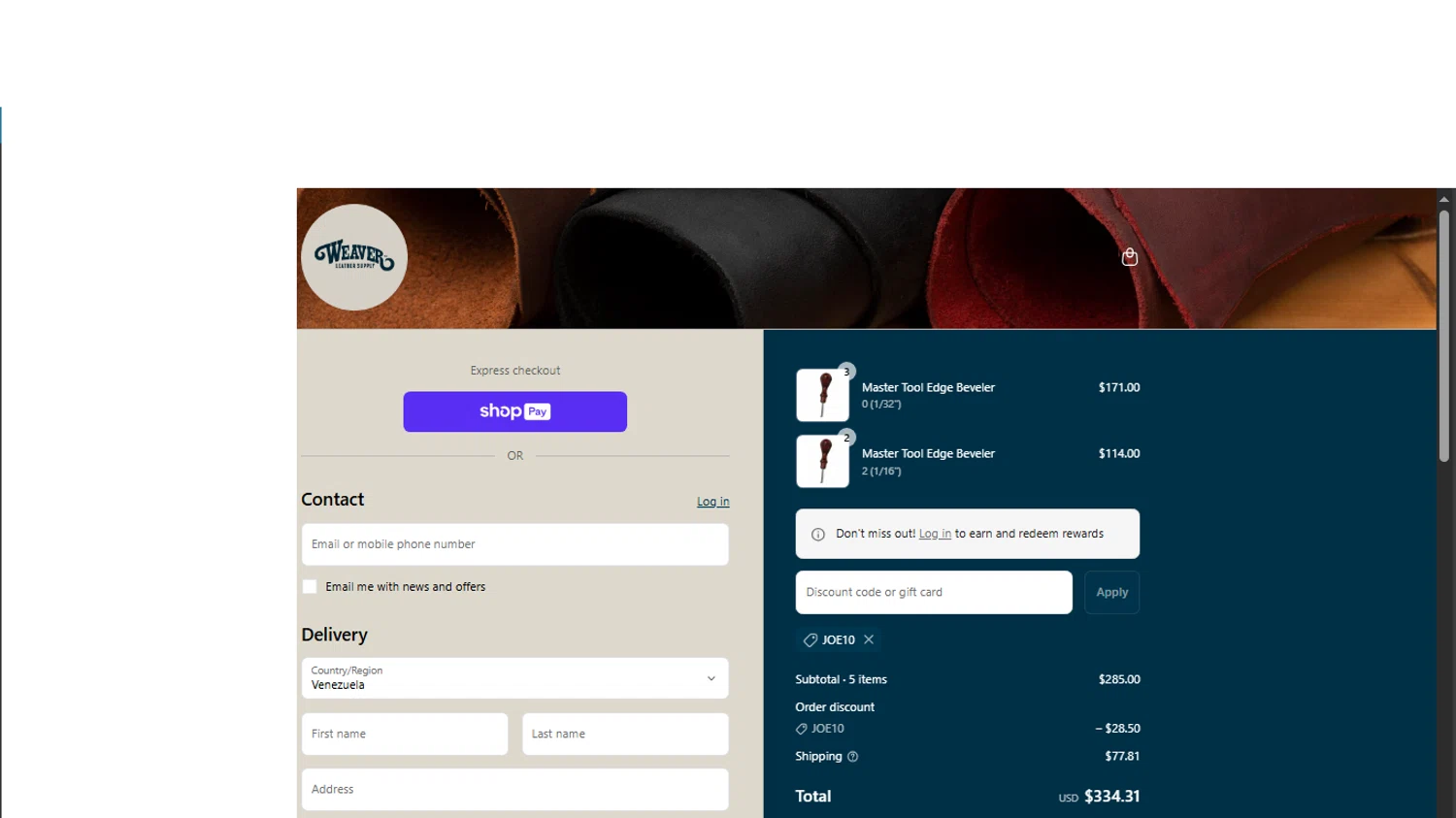Open the Country/Region dropdown showing Venezuela
This screenshot has width=1456, height=818.
tap(514, 678)
